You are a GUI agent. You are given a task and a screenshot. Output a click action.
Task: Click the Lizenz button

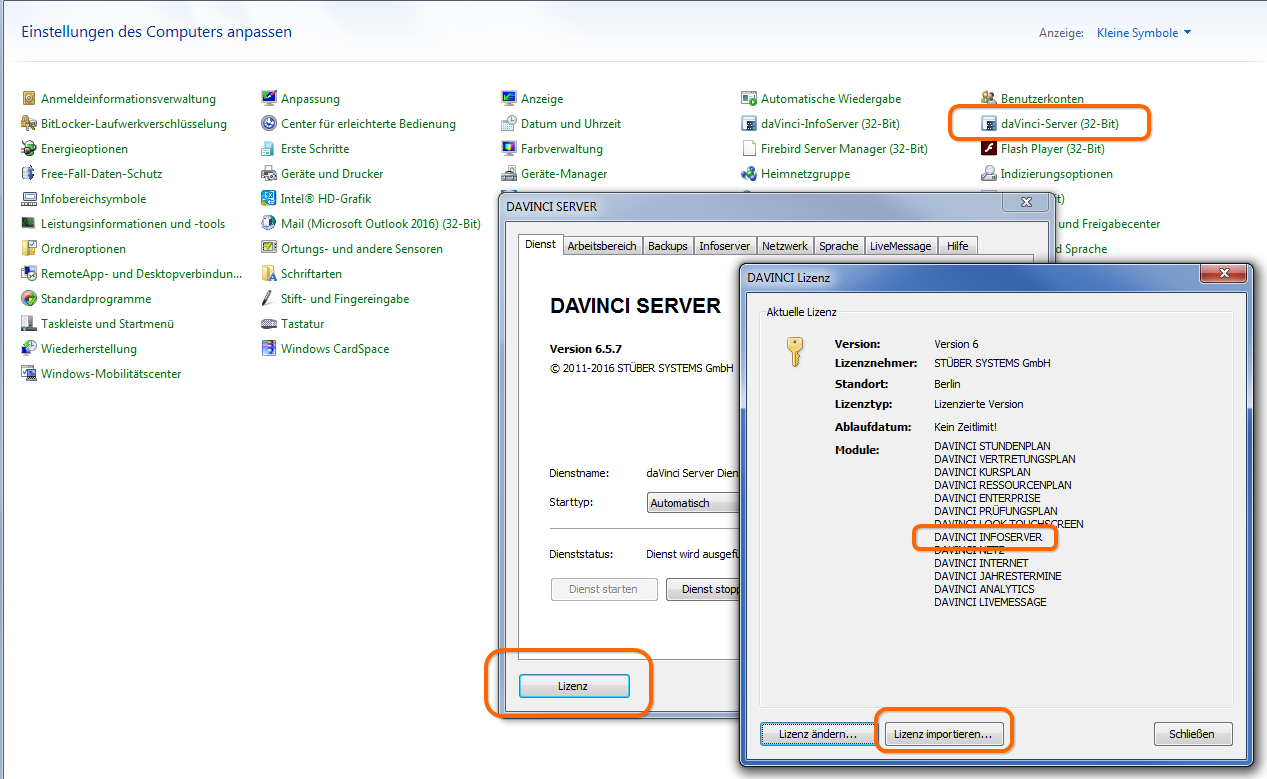click(x=573, y=686)
